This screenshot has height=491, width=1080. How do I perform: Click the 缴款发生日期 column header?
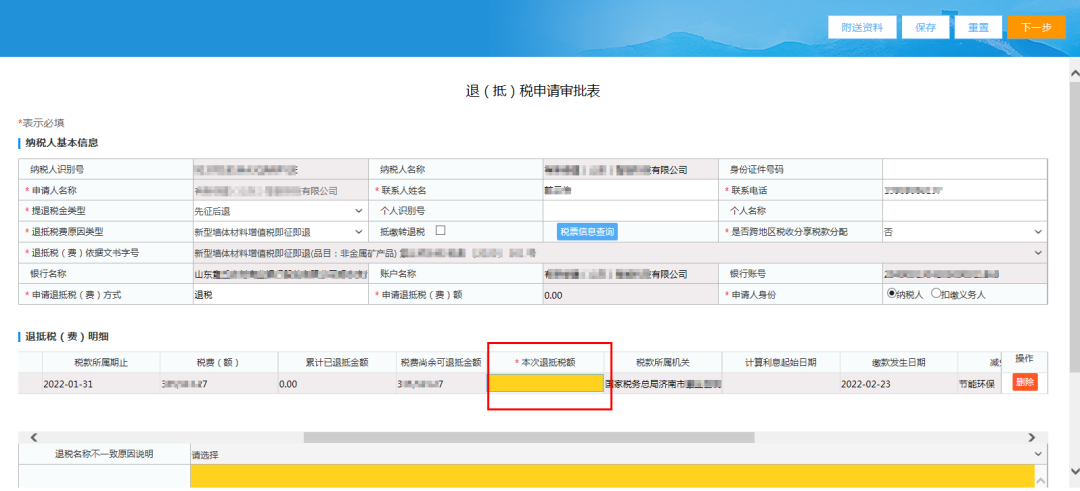(898, 362)
